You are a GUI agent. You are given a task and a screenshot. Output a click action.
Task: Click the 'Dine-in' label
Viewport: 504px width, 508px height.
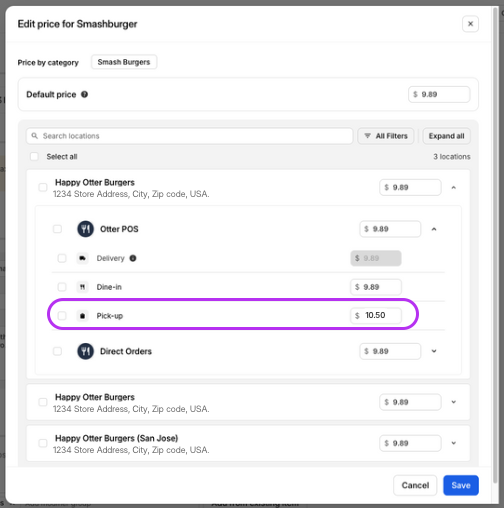pyautogui.click(x=109, y=287)
